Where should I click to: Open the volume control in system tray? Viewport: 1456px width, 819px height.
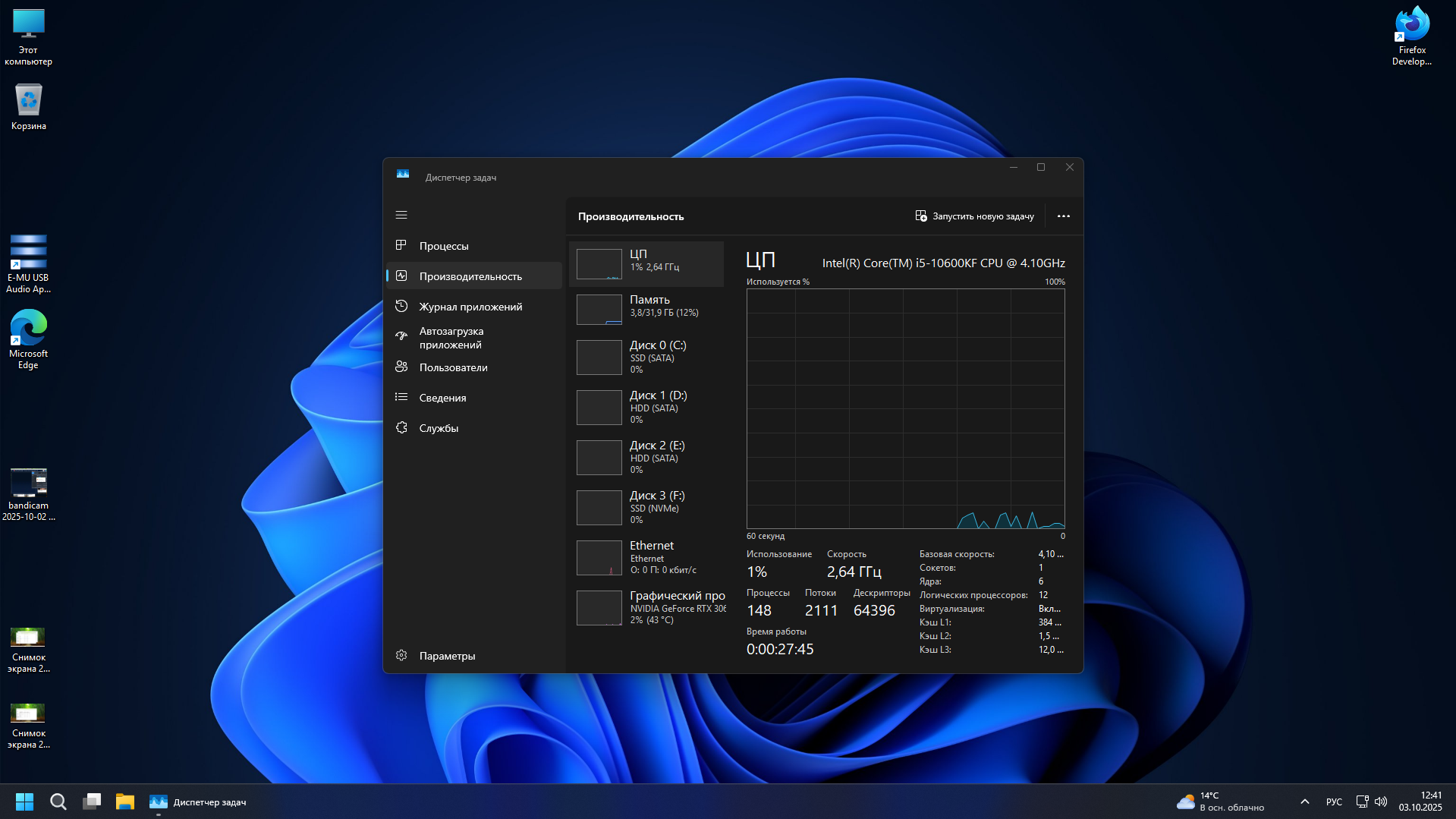tap(1381, 802)
